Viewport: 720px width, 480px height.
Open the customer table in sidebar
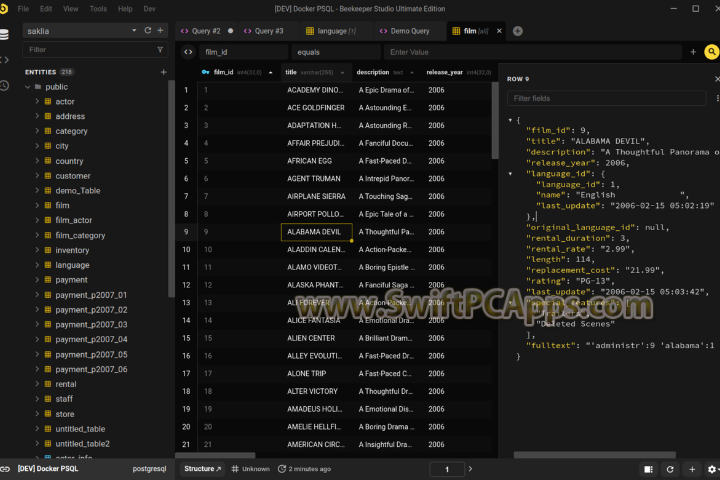coord(73,176)
